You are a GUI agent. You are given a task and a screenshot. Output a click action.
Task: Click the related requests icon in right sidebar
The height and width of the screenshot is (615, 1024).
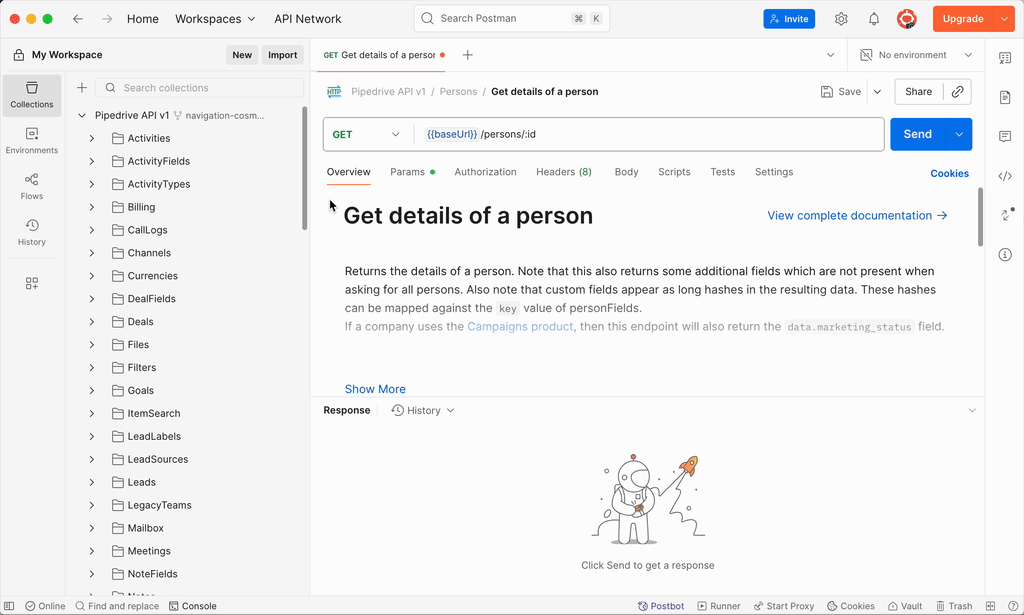1006,215
